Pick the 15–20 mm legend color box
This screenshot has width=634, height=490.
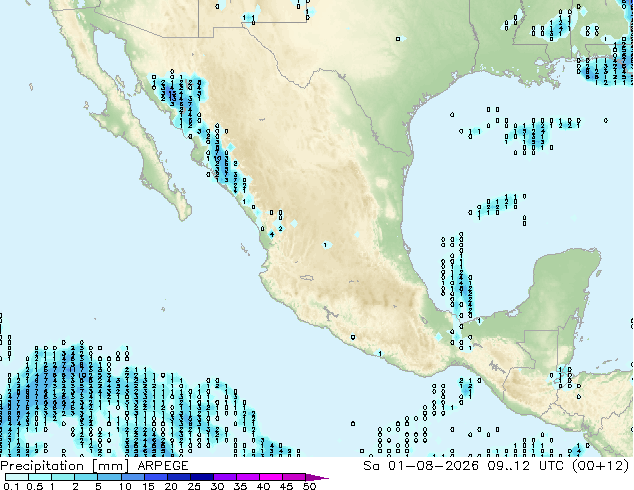pos(155,477)
